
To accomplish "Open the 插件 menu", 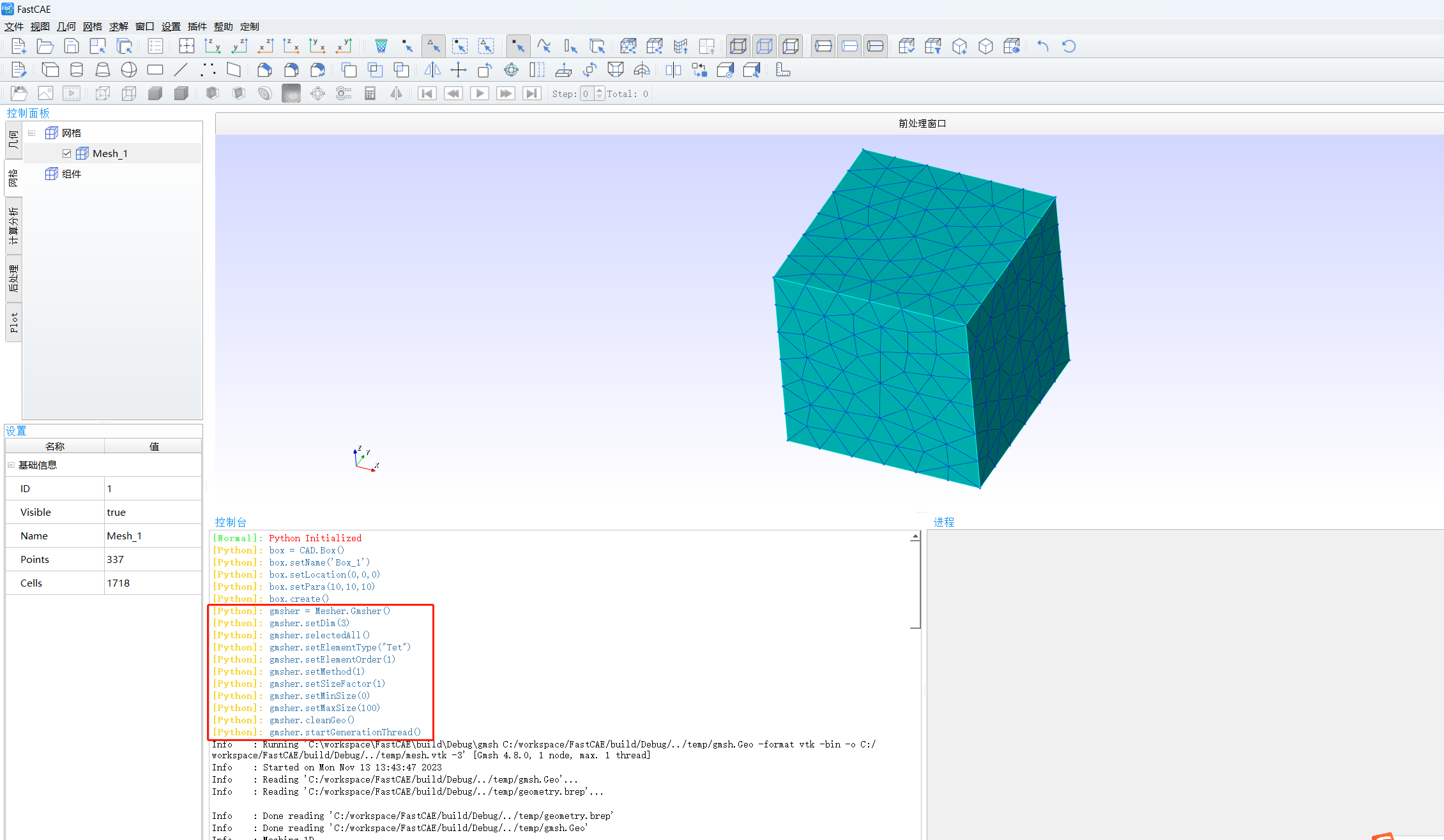I will 197,26.
